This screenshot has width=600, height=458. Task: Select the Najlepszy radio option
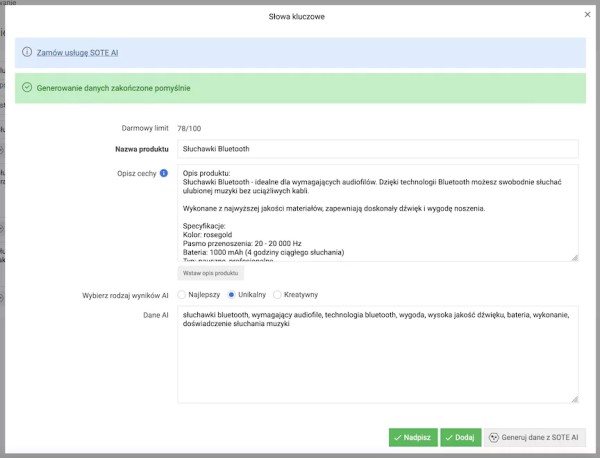[182, 295]
